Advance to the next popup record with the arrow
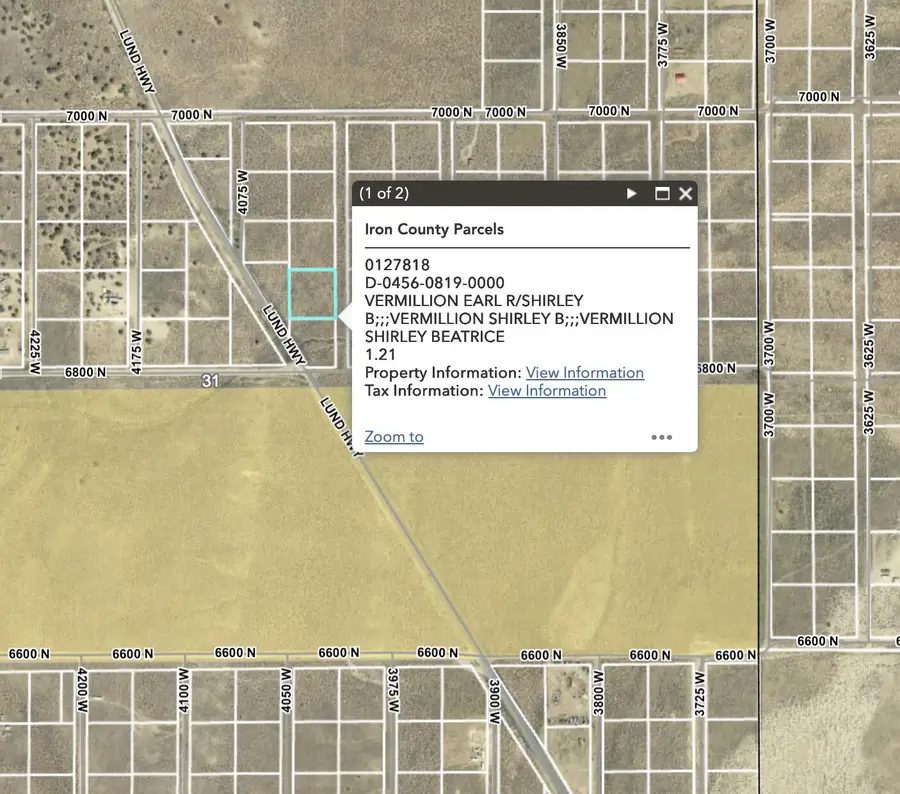900x794 pixels. pyautogui.click(x=632, y=193)
